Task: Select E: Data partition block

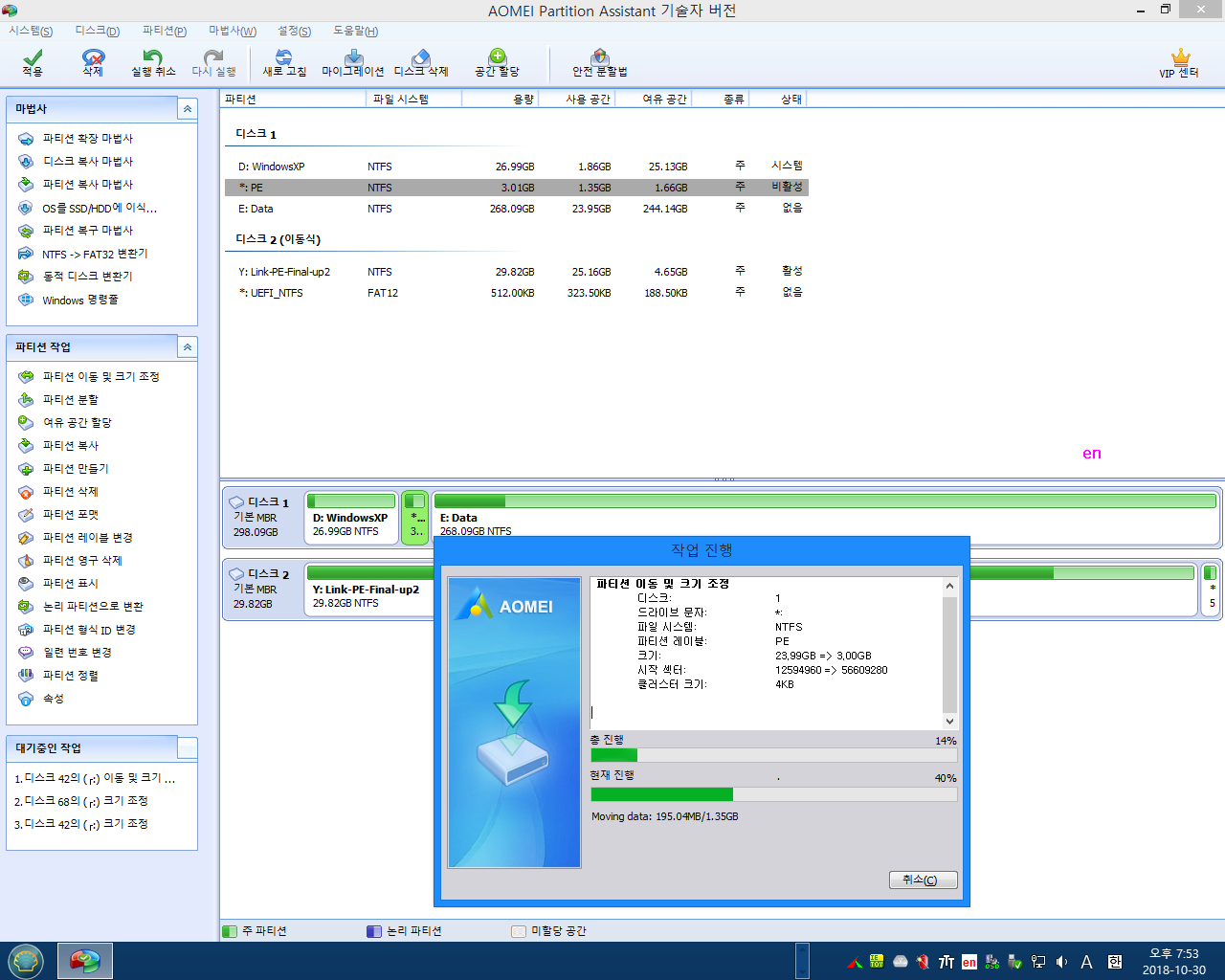Action: coord(826,518)
